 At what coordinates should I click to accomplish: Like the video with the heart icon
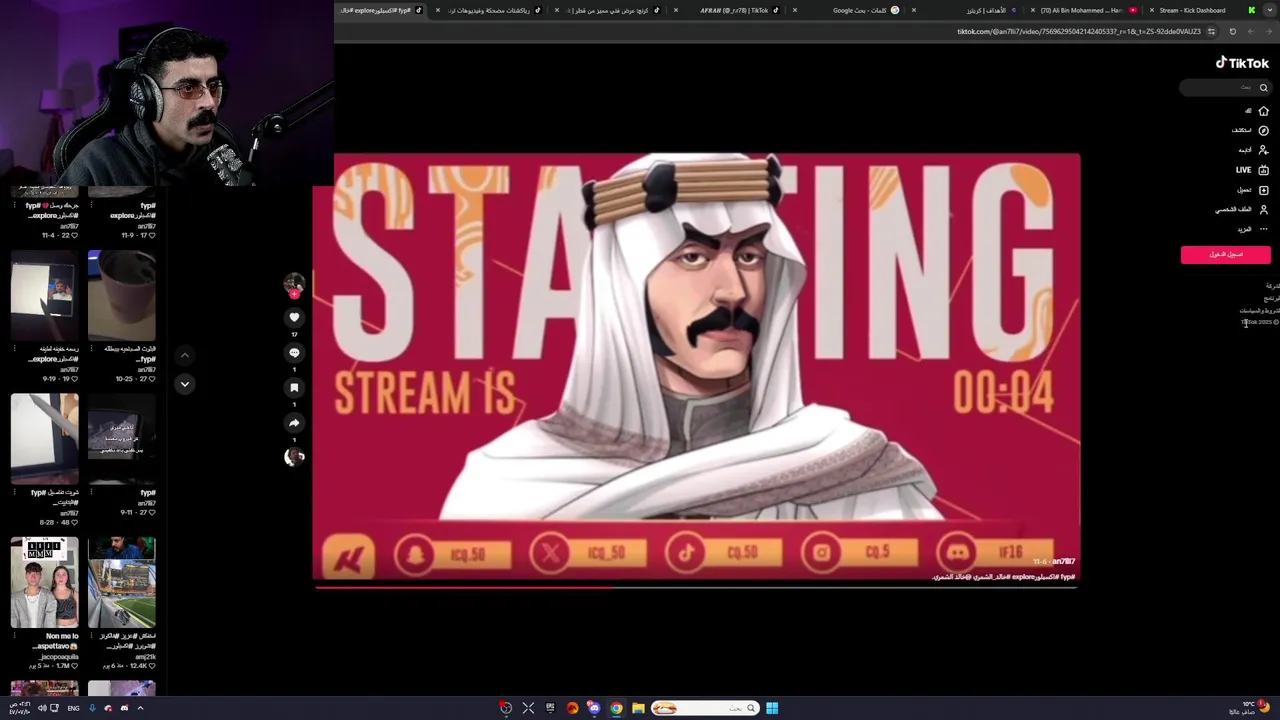[x=294, y=317]
